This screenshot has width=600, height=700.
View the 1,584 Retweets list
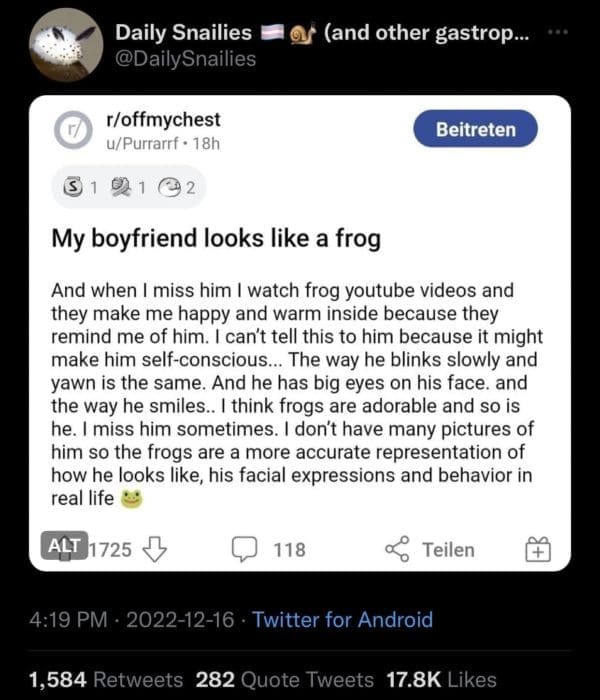click(x=106, y=680)
